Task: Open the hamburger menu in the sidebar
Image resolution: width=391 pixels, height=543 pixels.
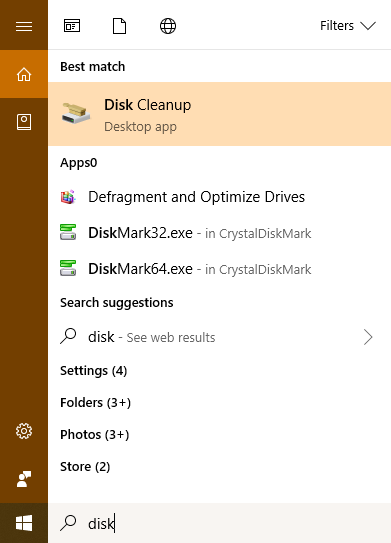Action: coord(24,26)
